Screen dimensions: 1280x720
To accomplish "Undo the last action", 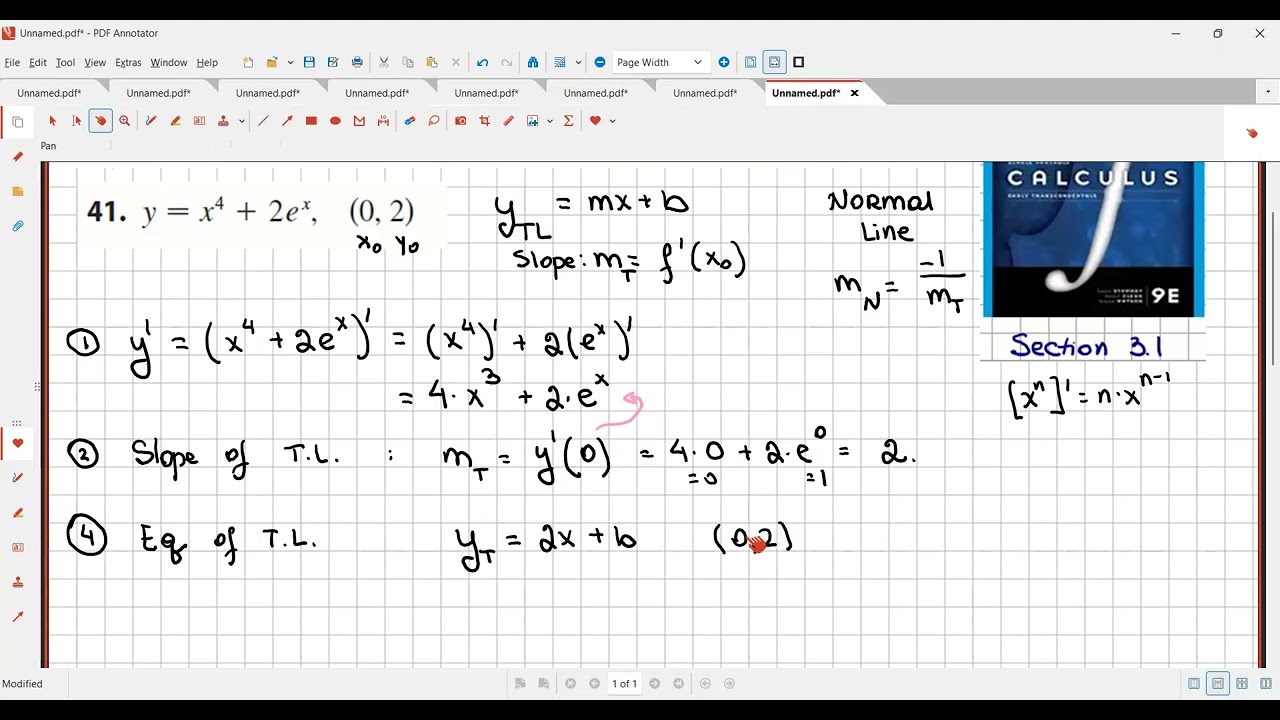I will tap(482, 62).
